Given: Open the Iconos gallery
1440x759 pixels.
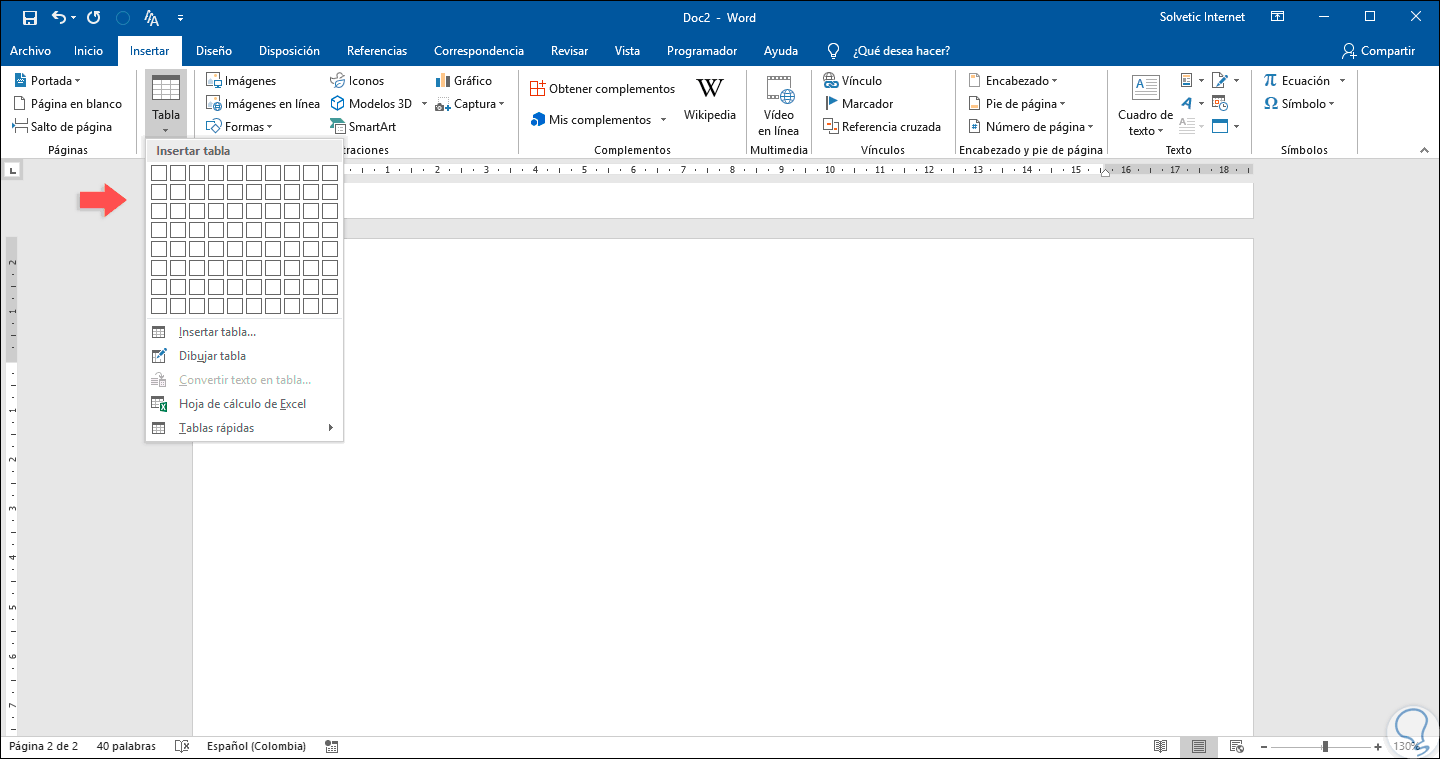Looking at the screenshot, I should tap(356, 81).
